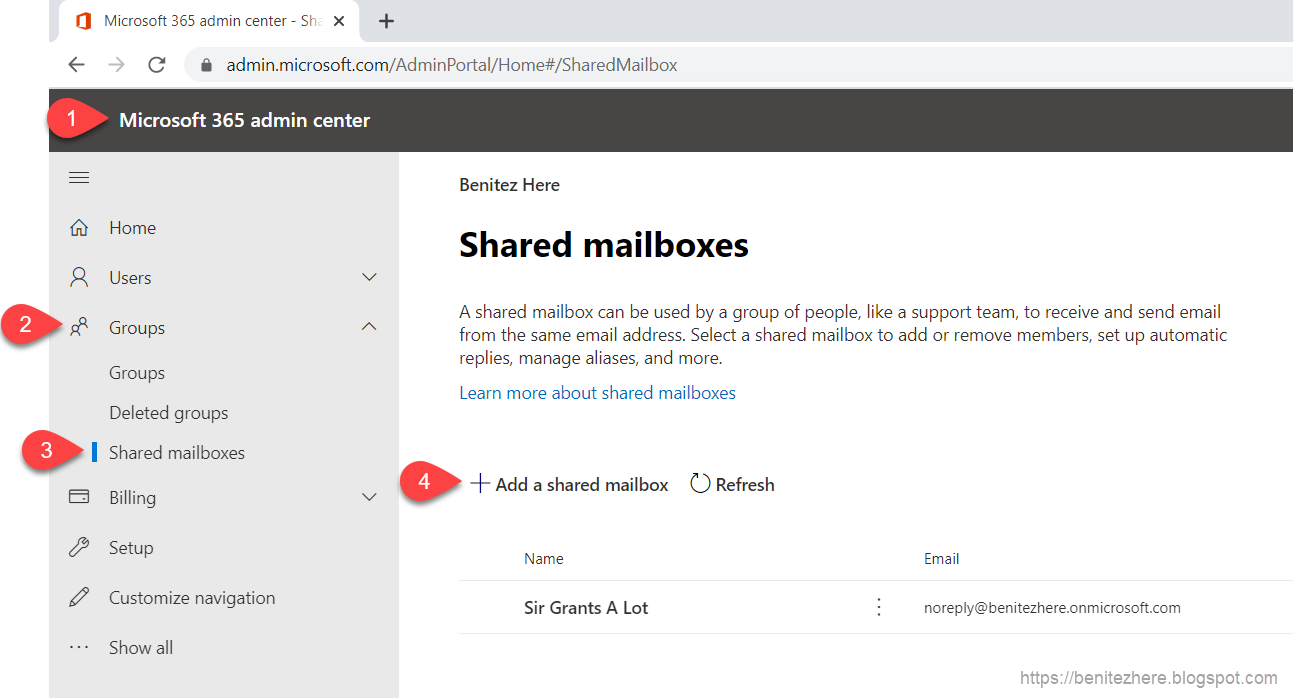Click the plus icon to add mailbox
The height and width of the screenshot is (698, 1294).
479,483
